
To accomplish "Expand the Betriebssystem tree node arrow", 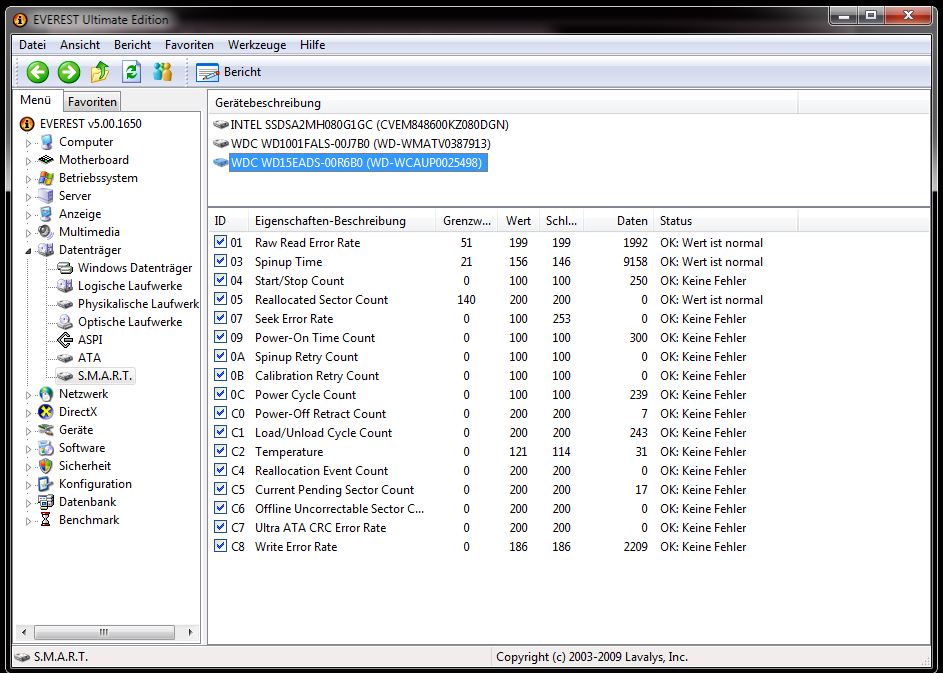I will (x=28, y=179).
